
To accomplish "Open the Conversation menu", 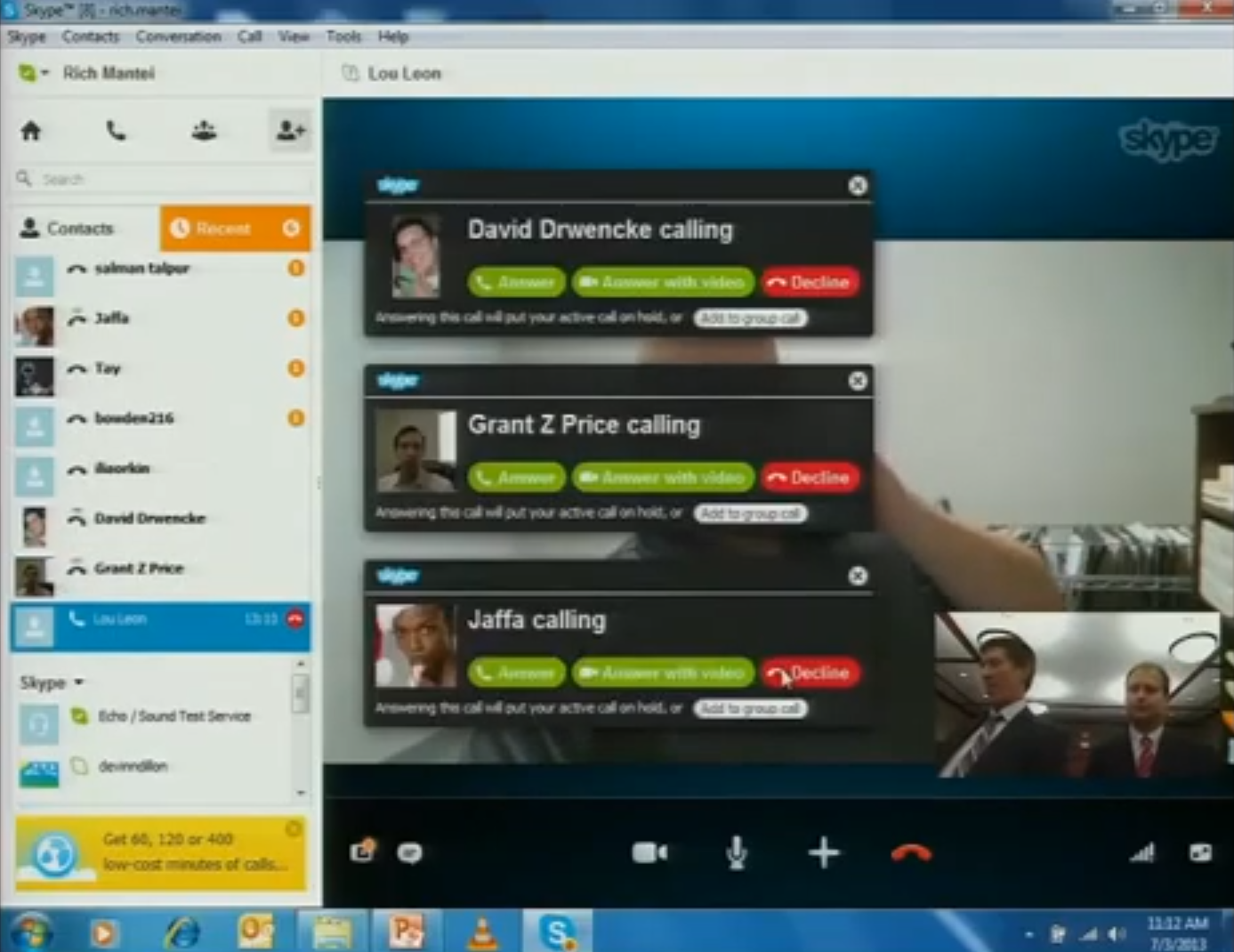I will [178, 36].
